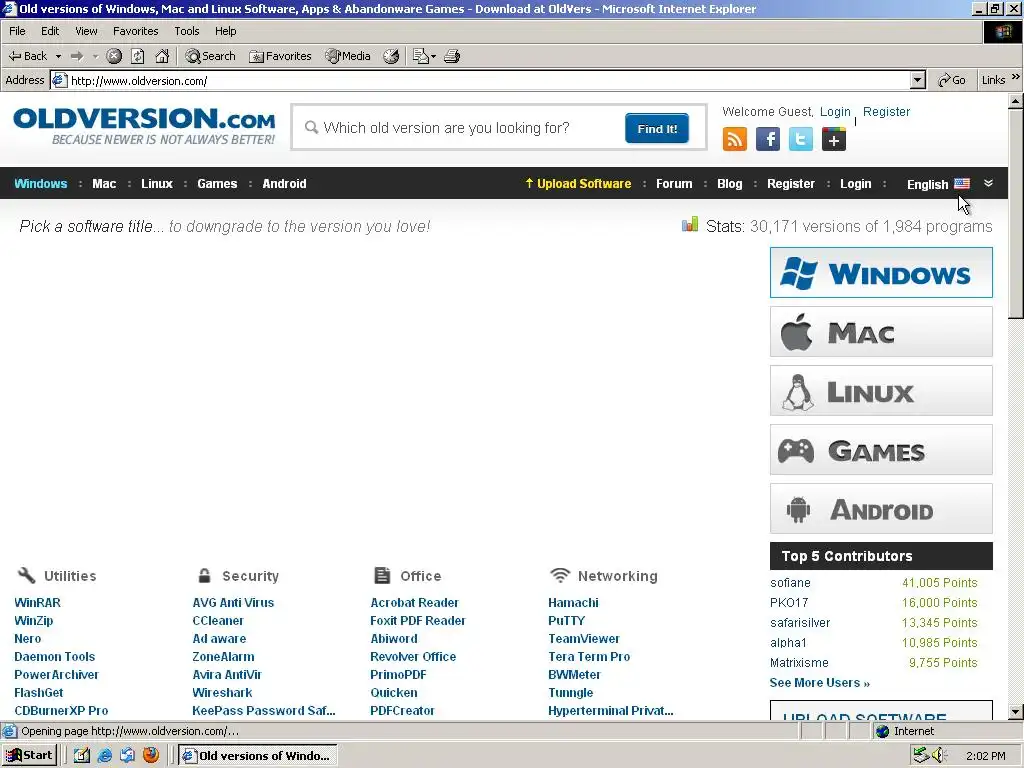Open the Forum nav link
This screenshot has width=1024, height=768.
(x=674, y=184)
